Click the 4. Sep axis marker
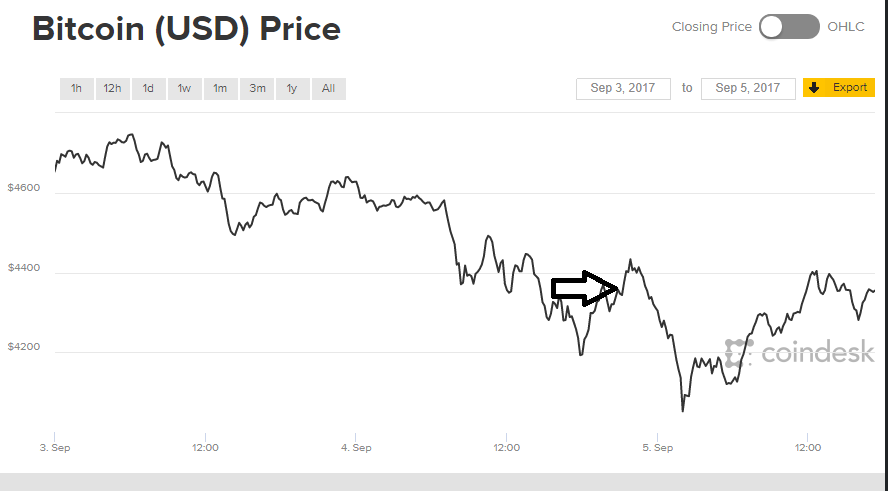The height and width of the screenshot is (491, 888). 356,447
